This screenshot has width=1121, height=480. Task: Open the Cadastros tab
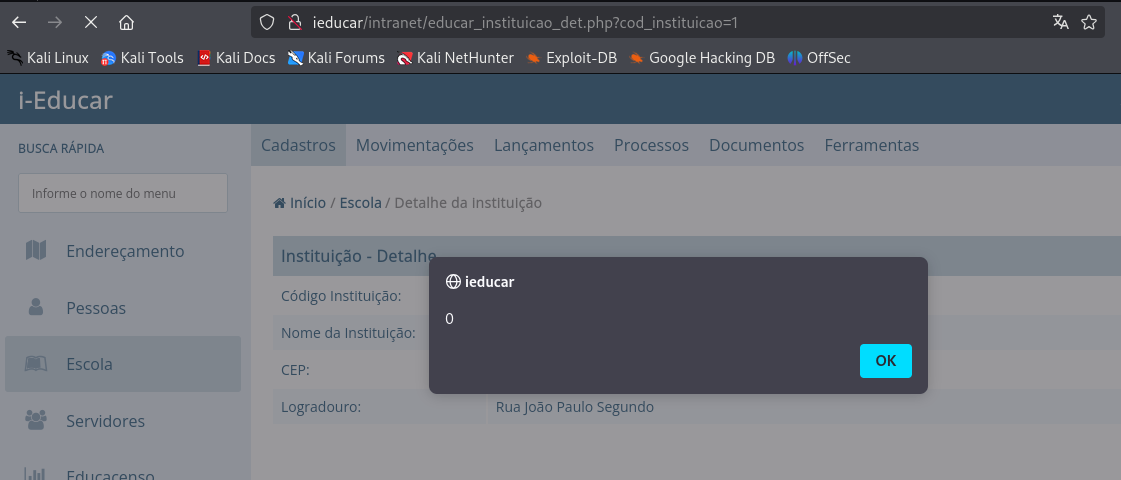(x=298, y=145)
